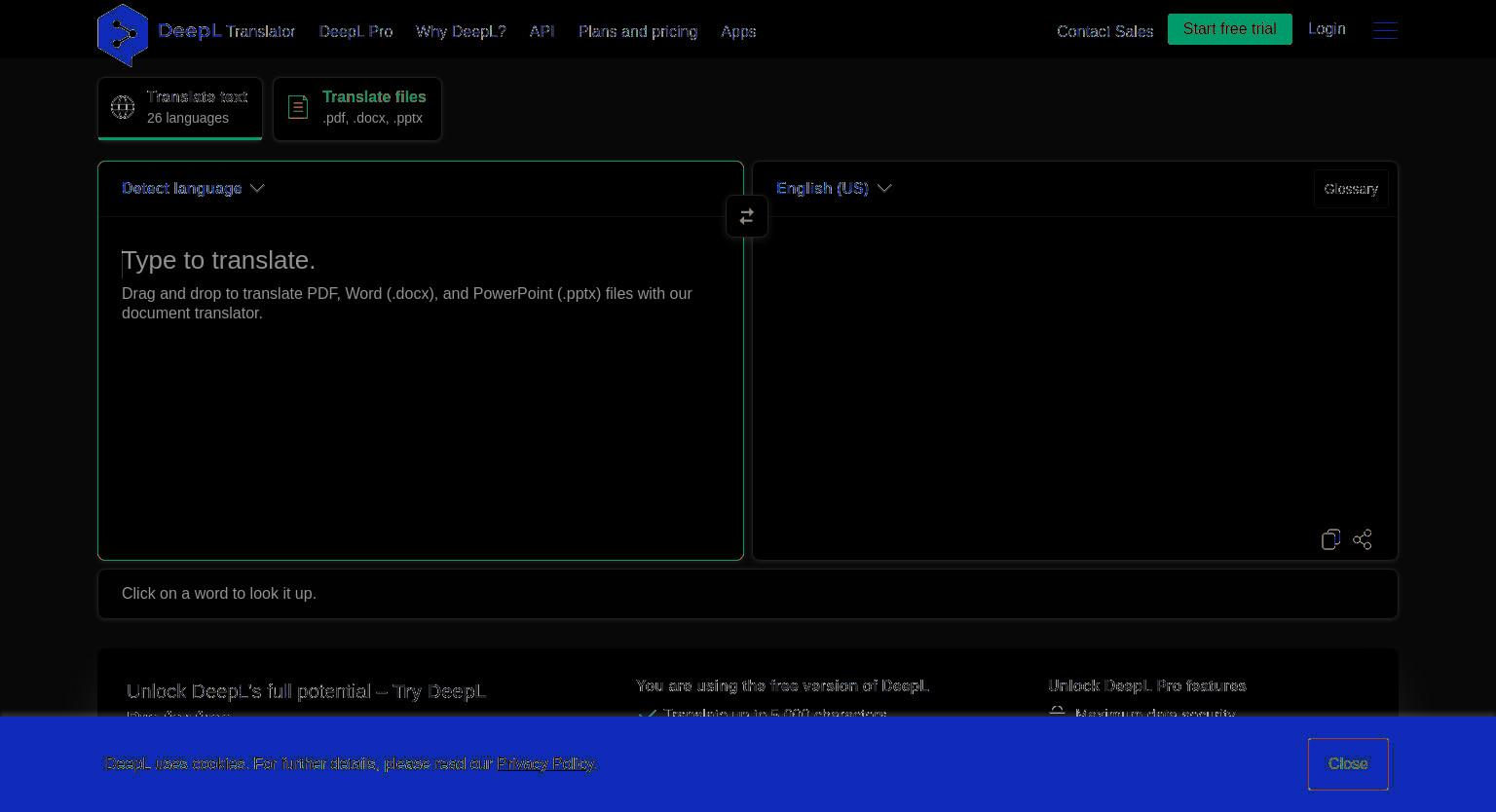Click the document icon in Translate files tab

coord(298,107)
